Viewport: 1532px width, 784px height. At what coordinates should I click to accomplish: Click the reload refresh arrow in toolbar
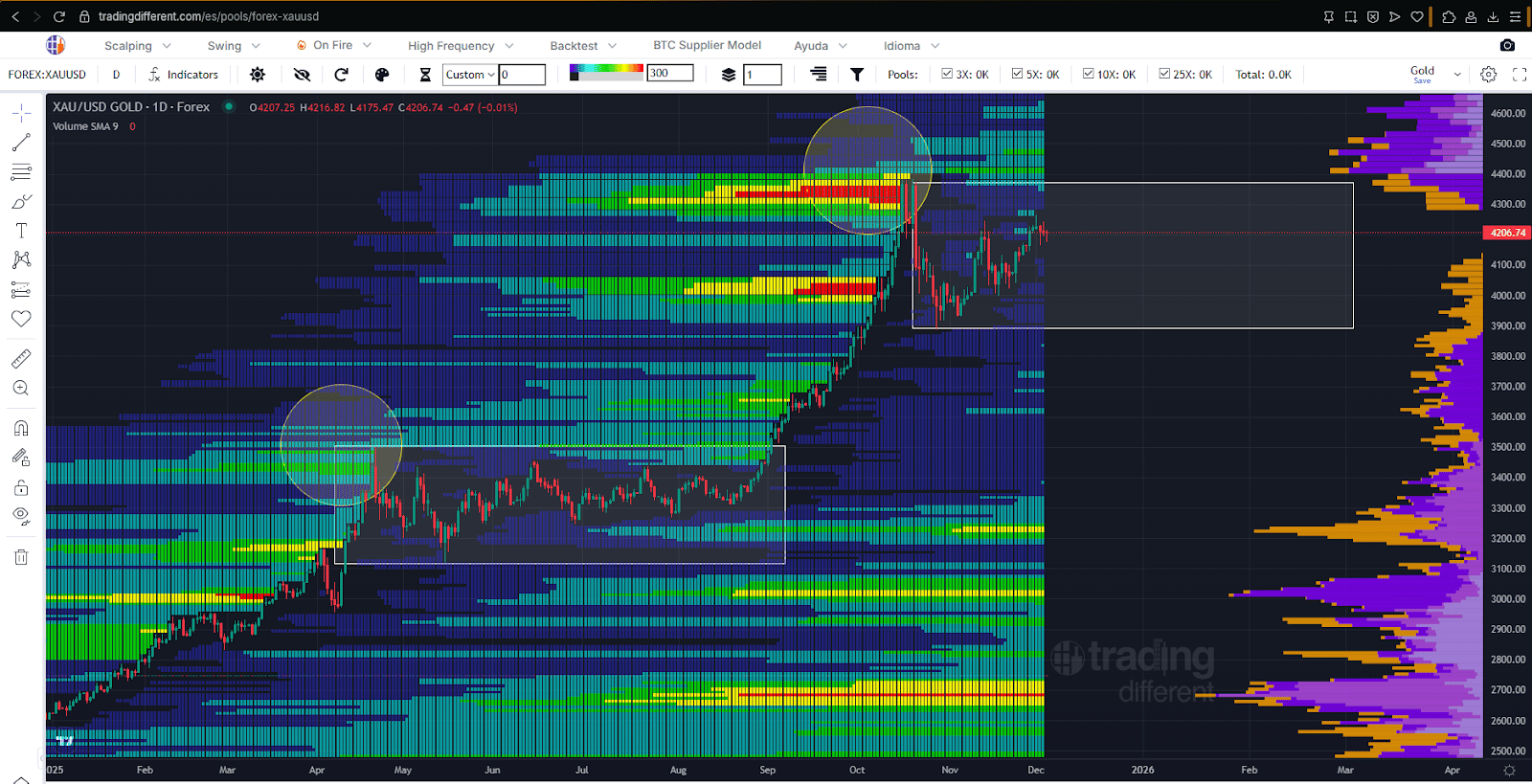pyautogui.click(x=341, y=75)
